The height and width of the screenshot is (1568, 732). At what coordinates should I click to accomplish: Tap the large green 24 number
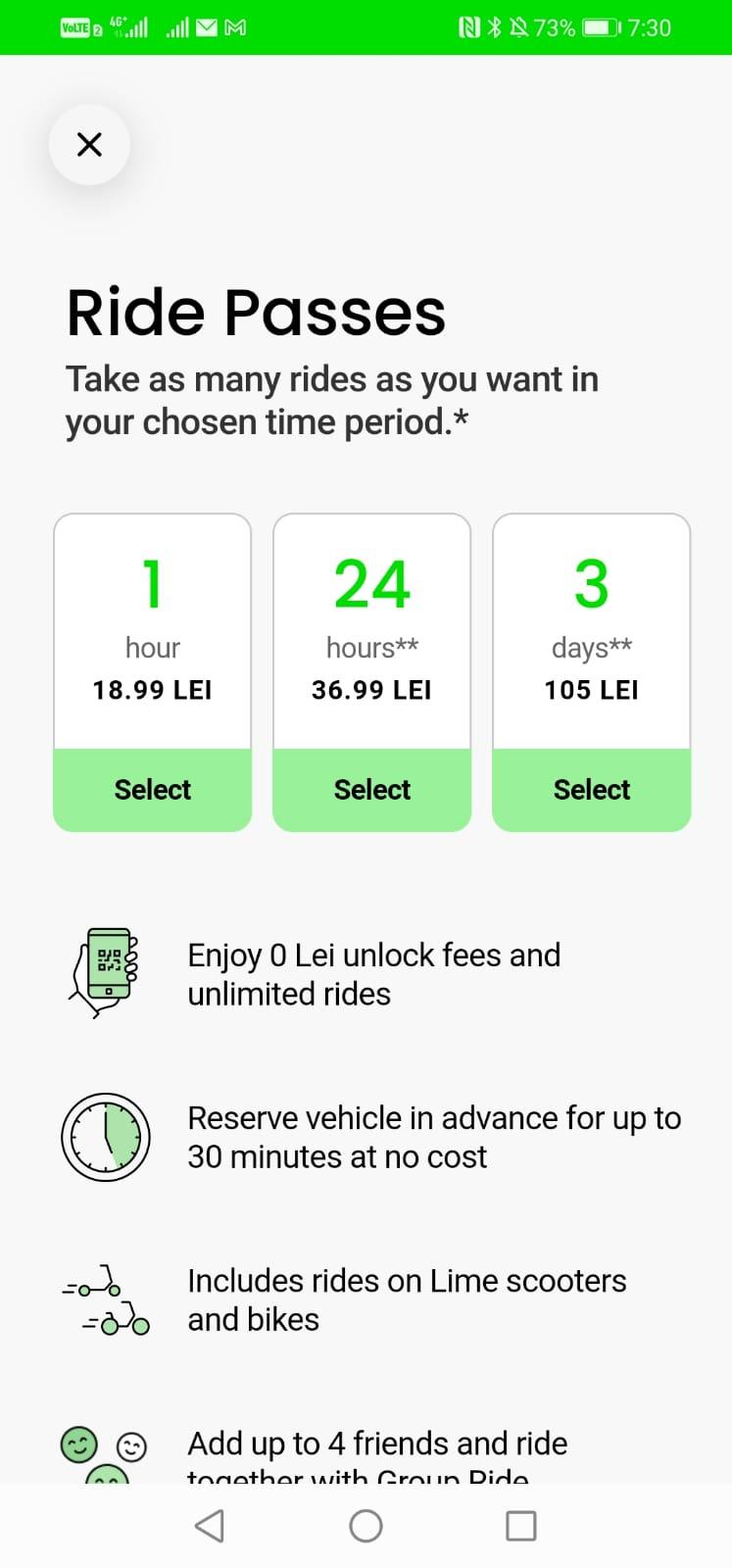pos(371,584)
